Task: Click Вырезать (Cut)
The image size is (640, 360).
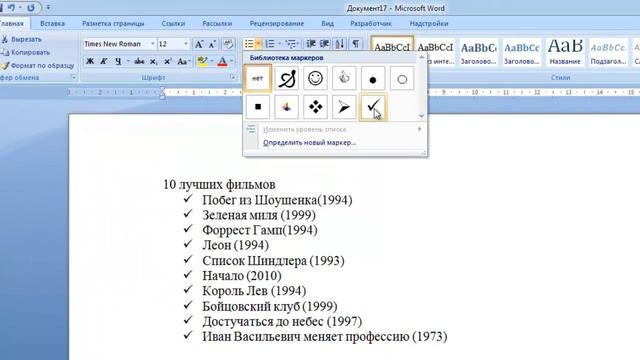Action: [x=22, y=40]
